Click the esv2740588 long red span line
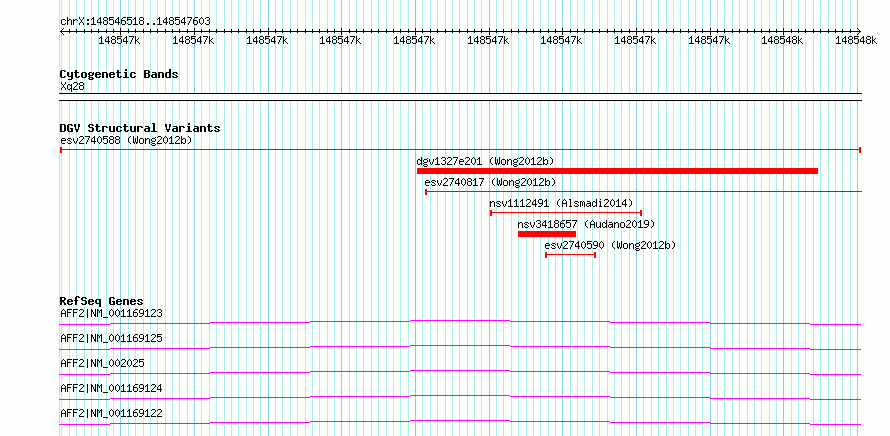 pyautogui.click(x=460, y=150)
